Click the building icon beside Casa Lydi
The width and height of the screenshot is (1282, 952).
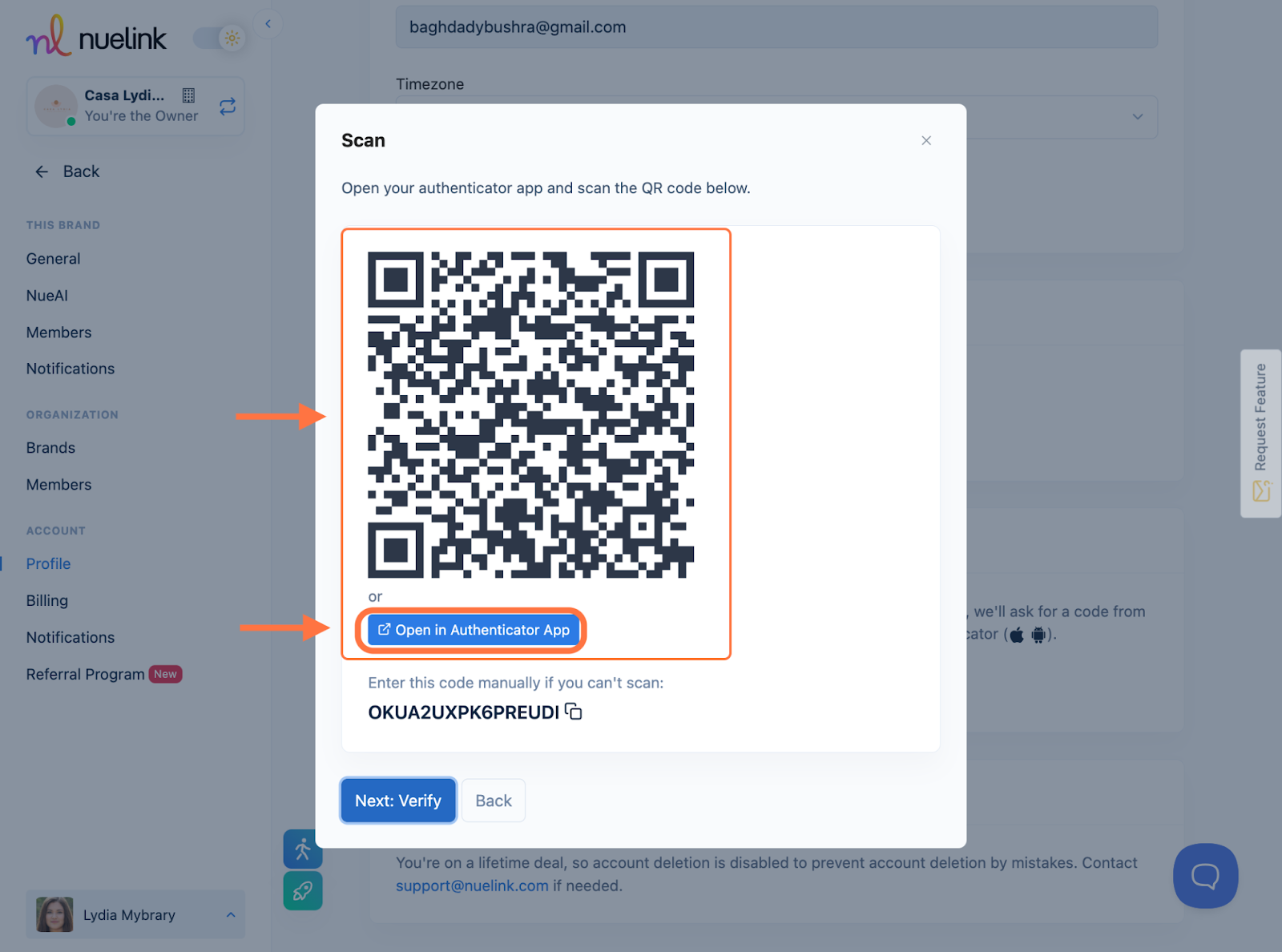click(x=188, y=95)
